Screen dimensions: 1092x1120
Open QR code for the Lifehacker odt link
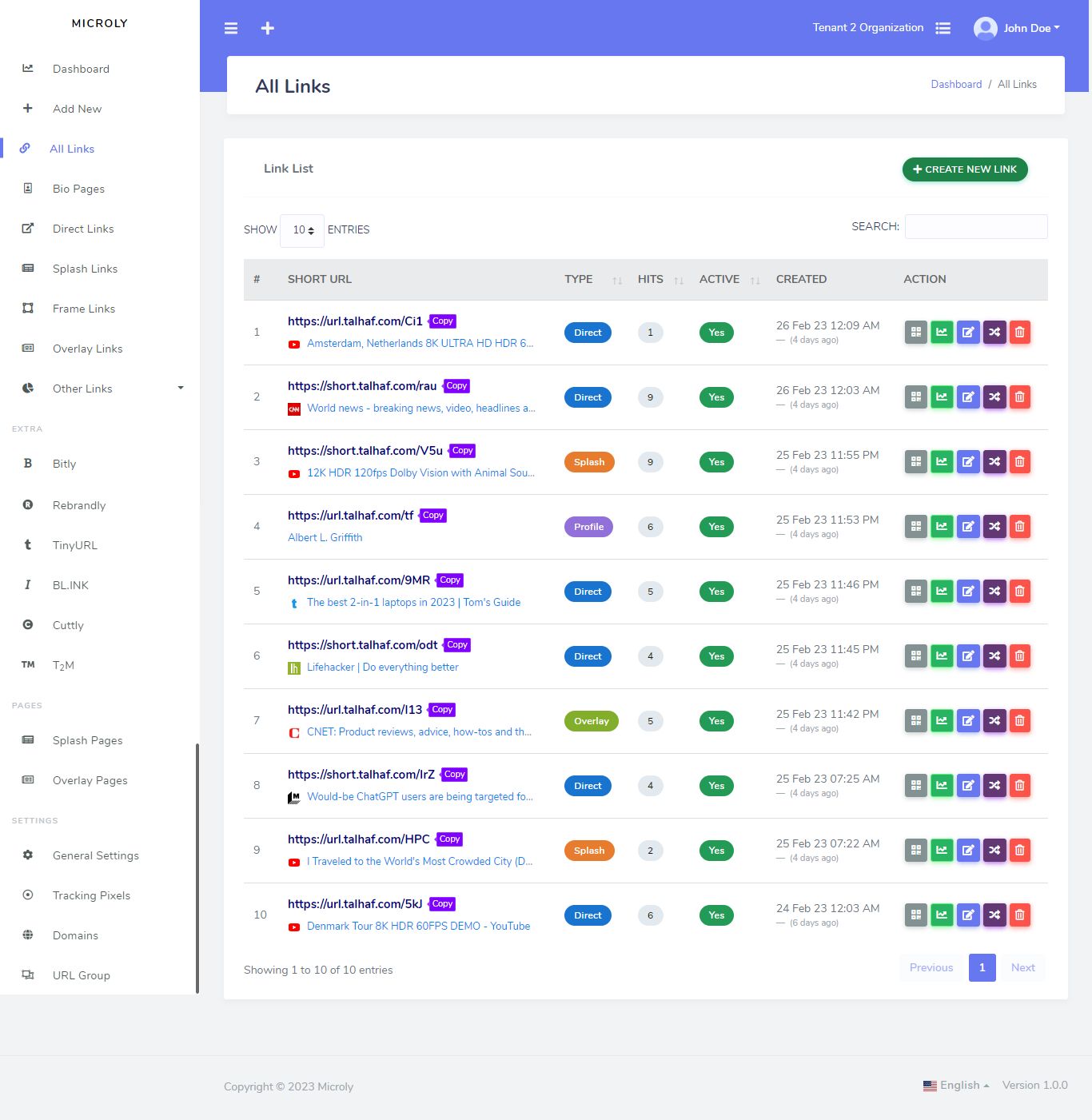pyautogui.click(x=916, y=656)
